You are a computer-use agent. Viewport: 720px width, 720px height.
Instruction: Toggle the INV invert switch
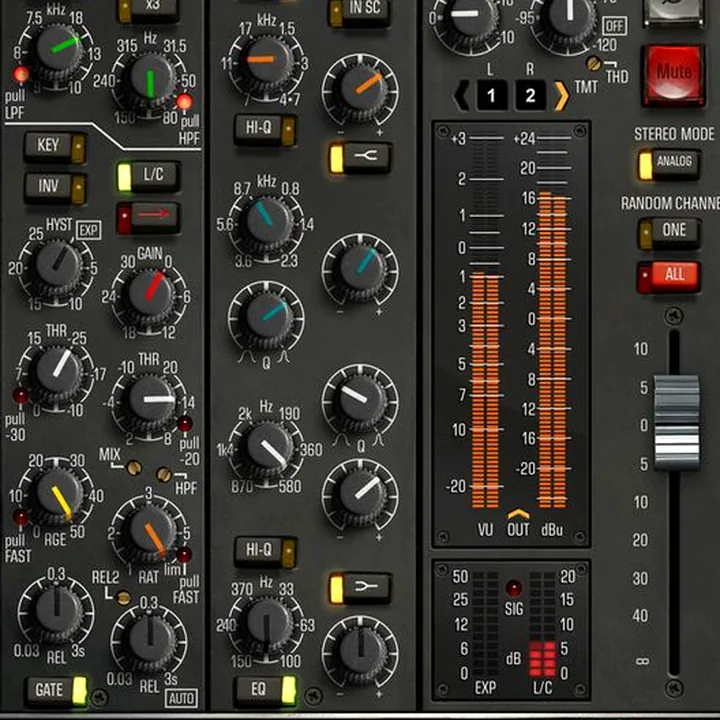tap(55, 187)
